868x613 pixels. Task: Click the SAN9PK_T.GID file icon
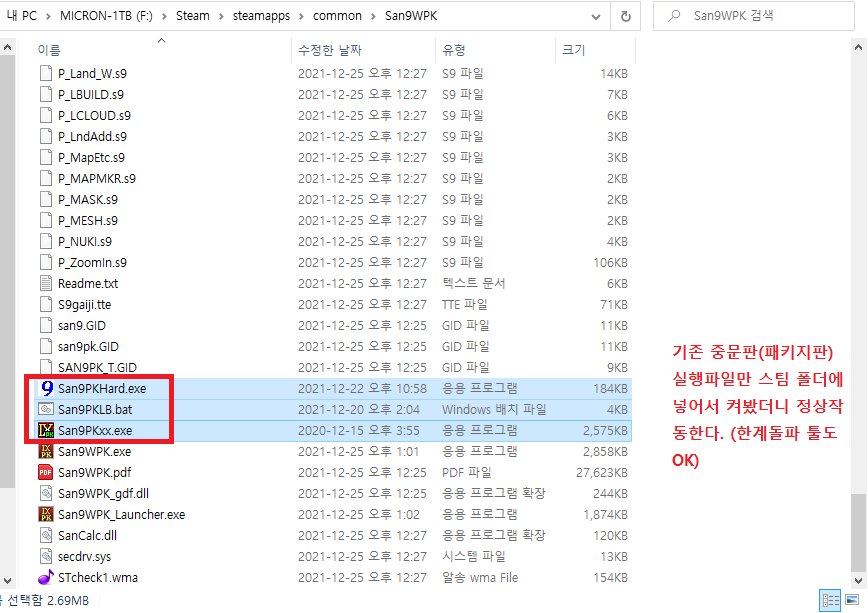[46, 367]
